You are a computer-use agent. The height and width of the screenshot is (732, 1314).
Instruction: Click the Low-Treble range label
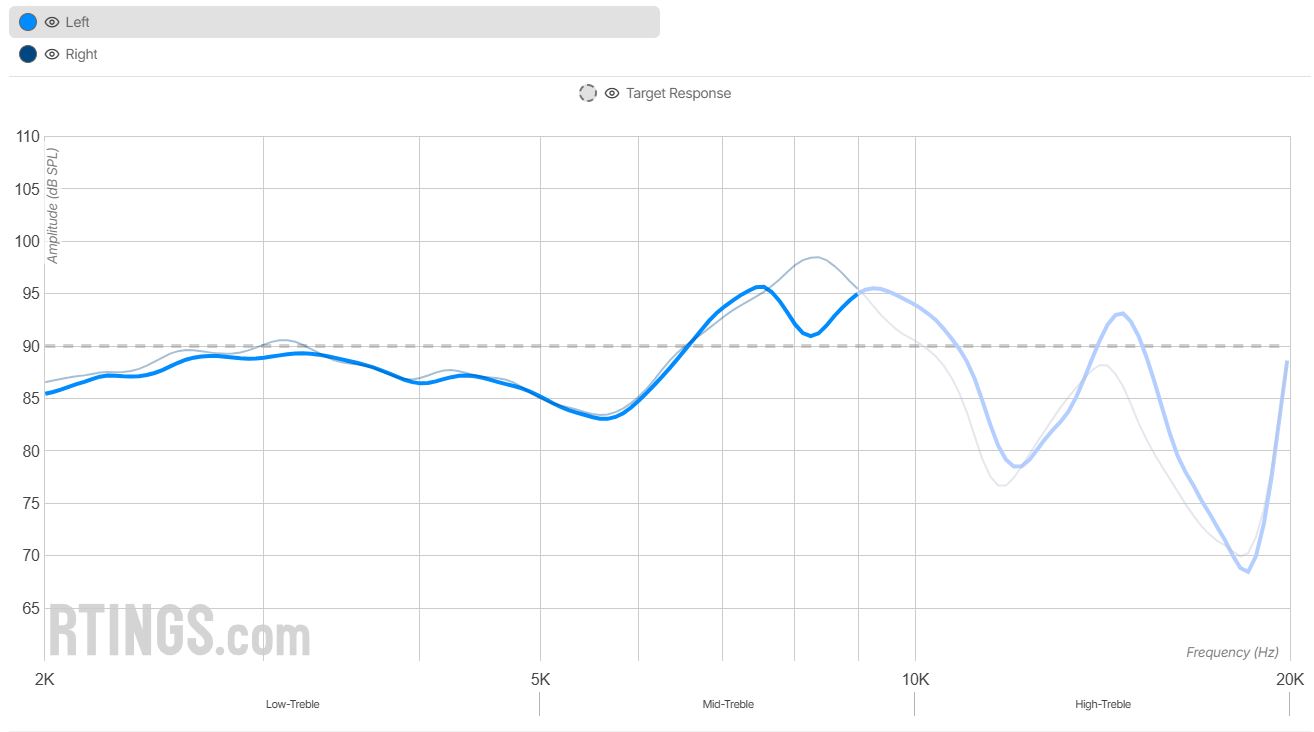click(292, 704)
